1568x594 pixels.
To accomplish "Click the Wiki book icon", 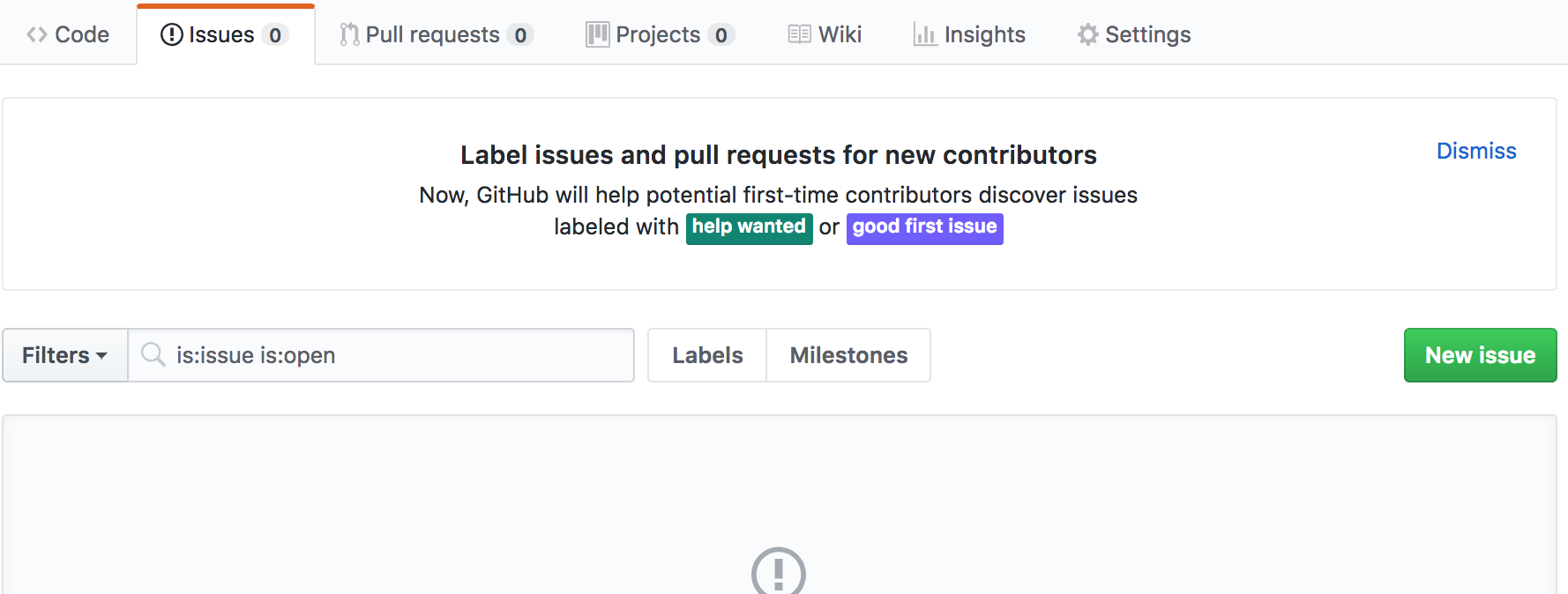I will coord(800,34).
